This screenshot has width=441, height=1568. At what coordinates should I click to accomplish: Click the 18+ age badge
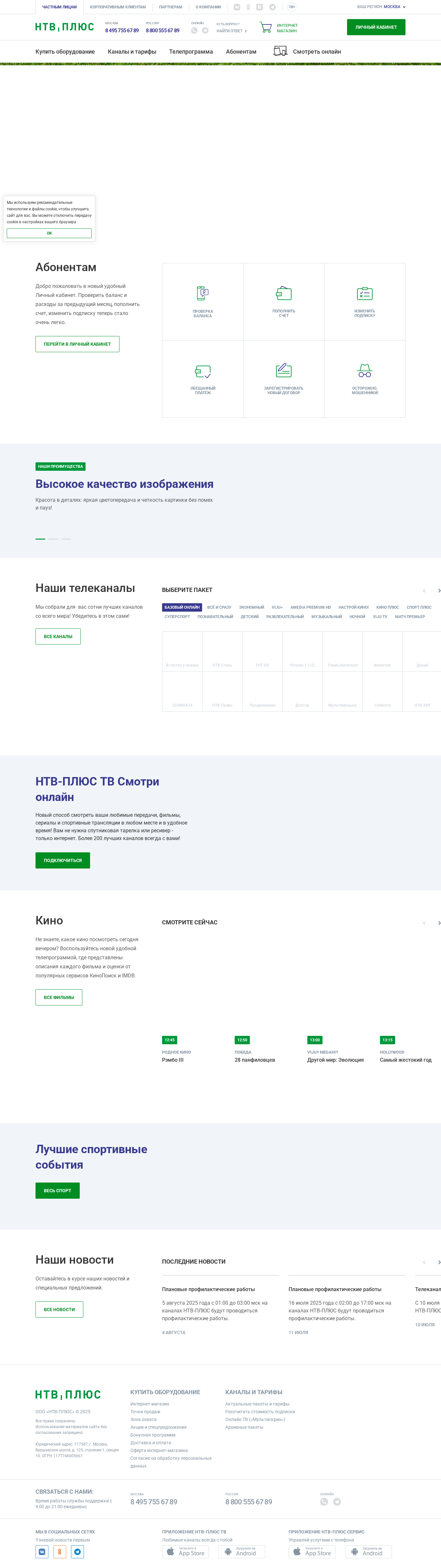click(292, 7)
